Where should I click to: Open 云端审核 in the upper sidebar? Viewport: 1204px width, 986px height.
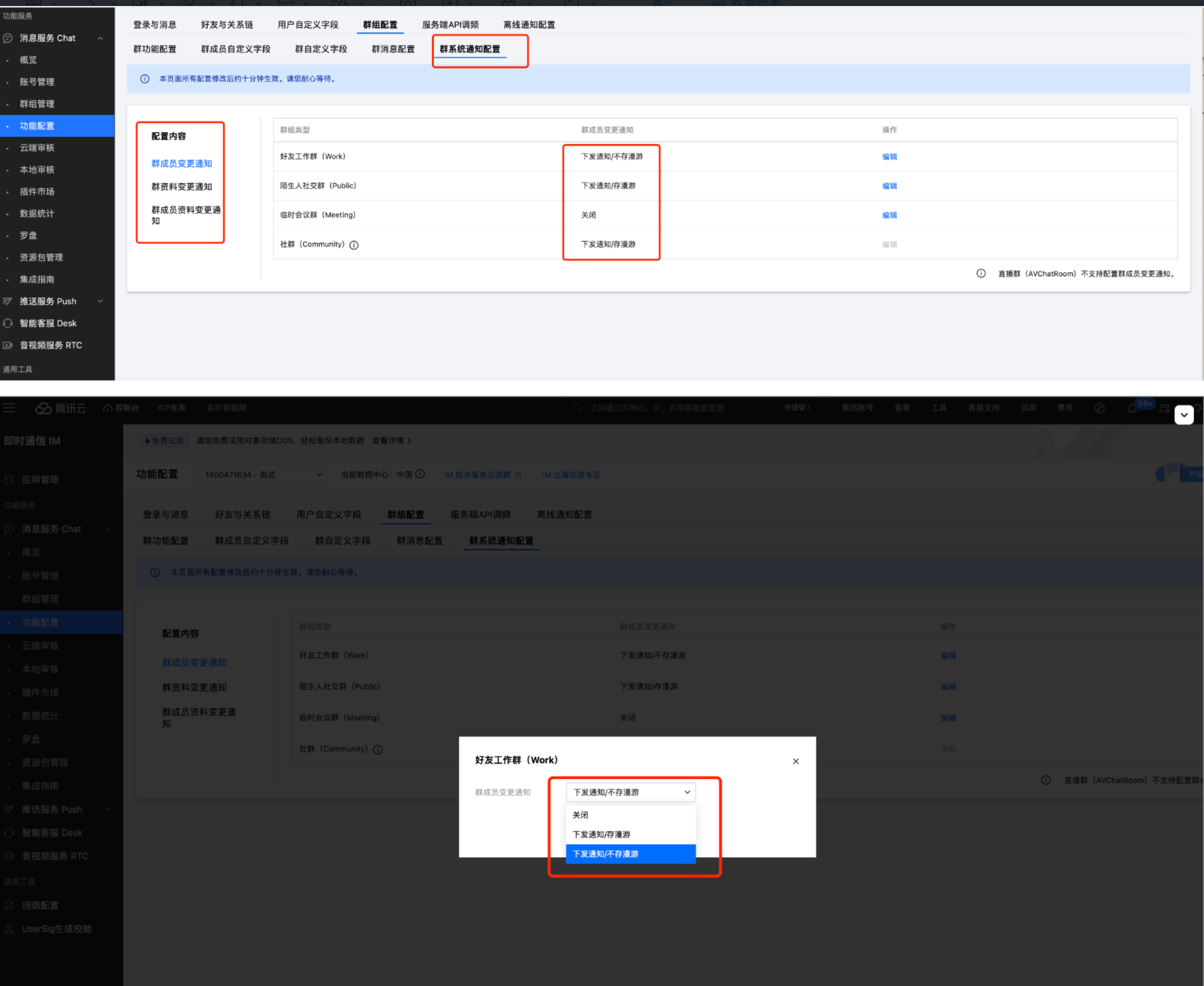coord(37,147)
